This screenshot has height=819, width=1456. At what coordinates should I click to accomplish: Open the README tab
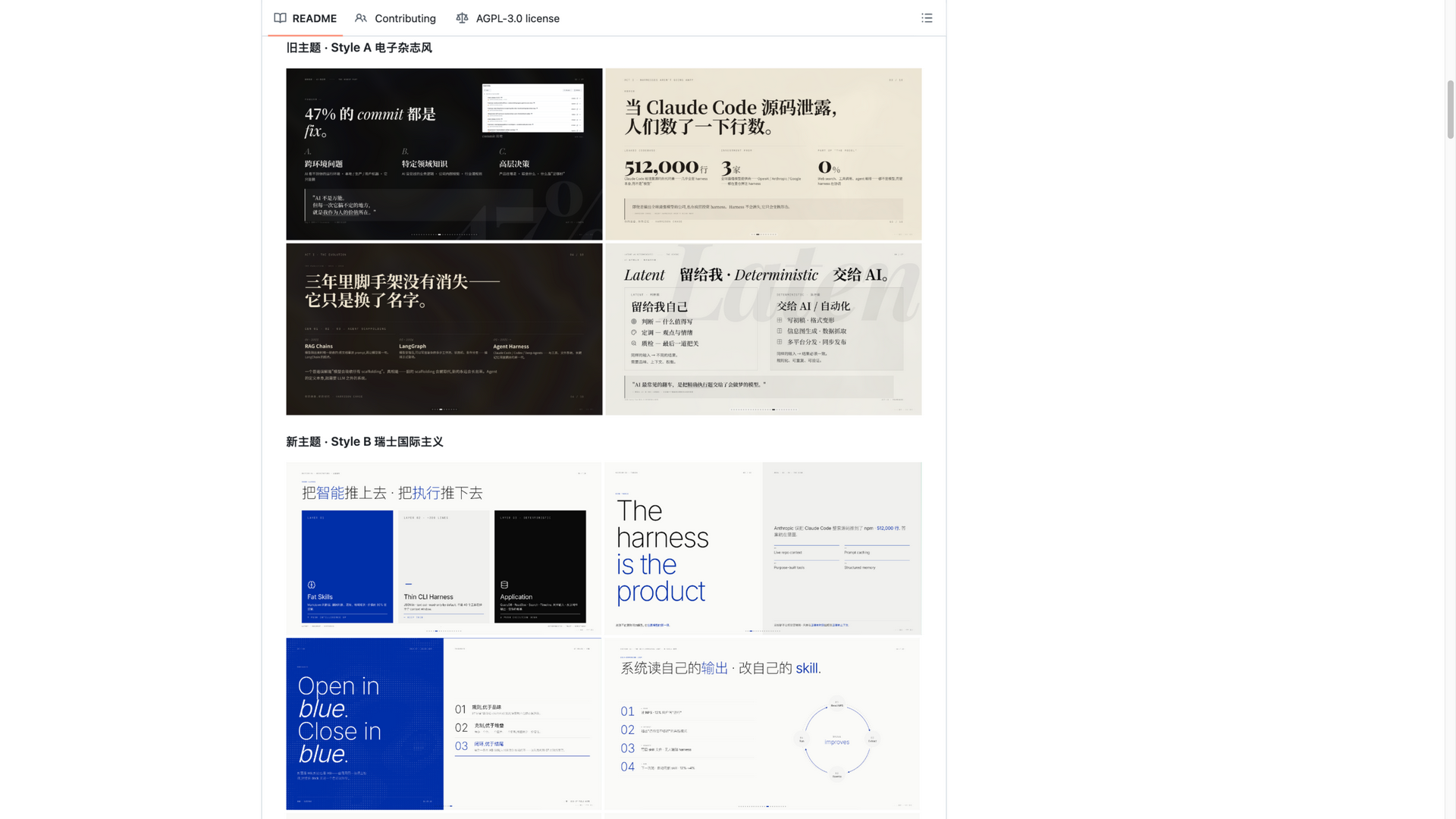[305, 18]
